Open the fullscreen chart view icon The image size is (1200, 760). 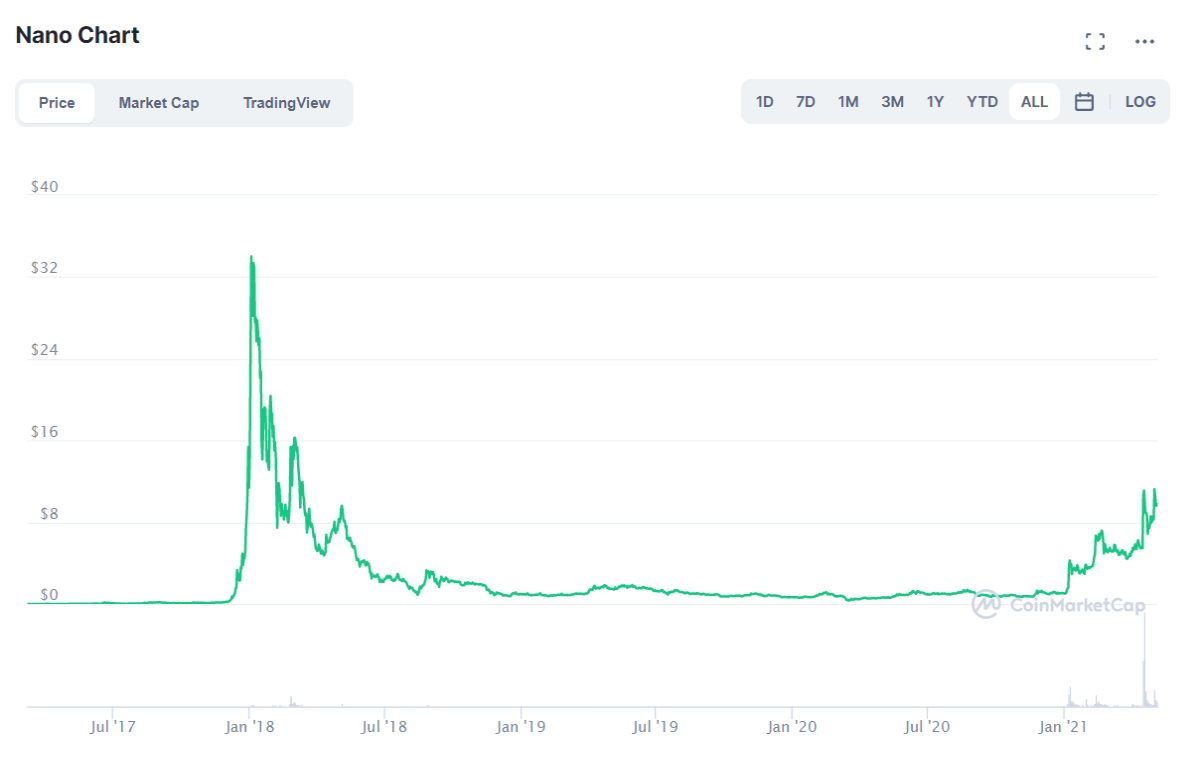[1095, 41]
